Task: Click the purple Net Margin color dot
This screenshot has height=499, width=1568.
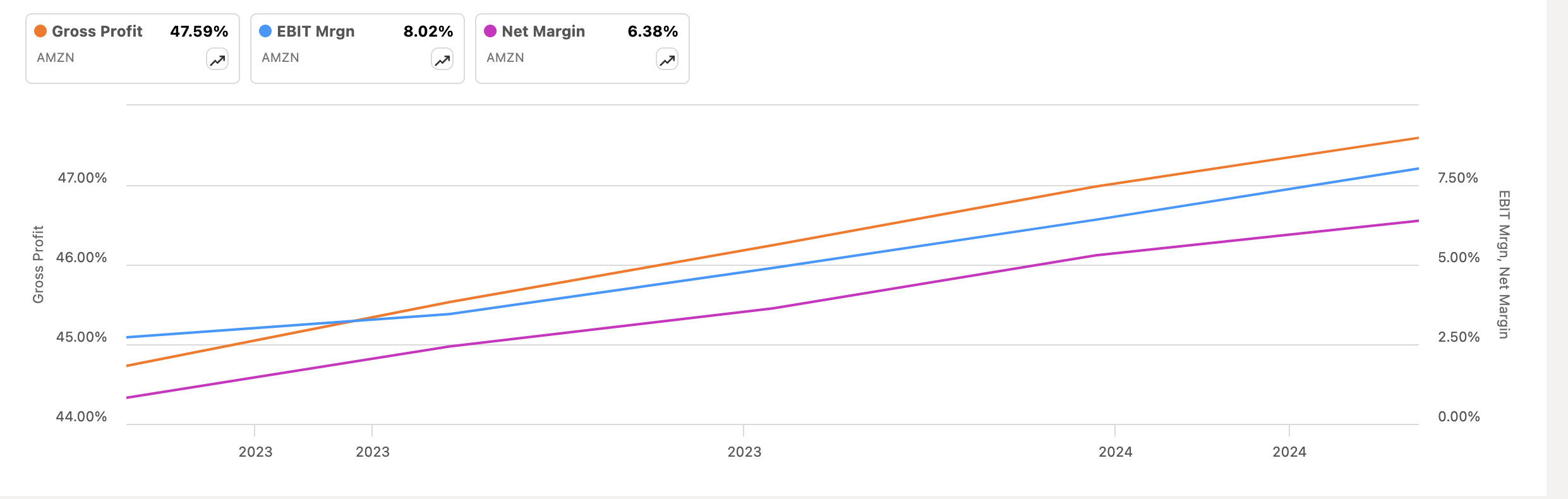Action: (x=490, y=31)
